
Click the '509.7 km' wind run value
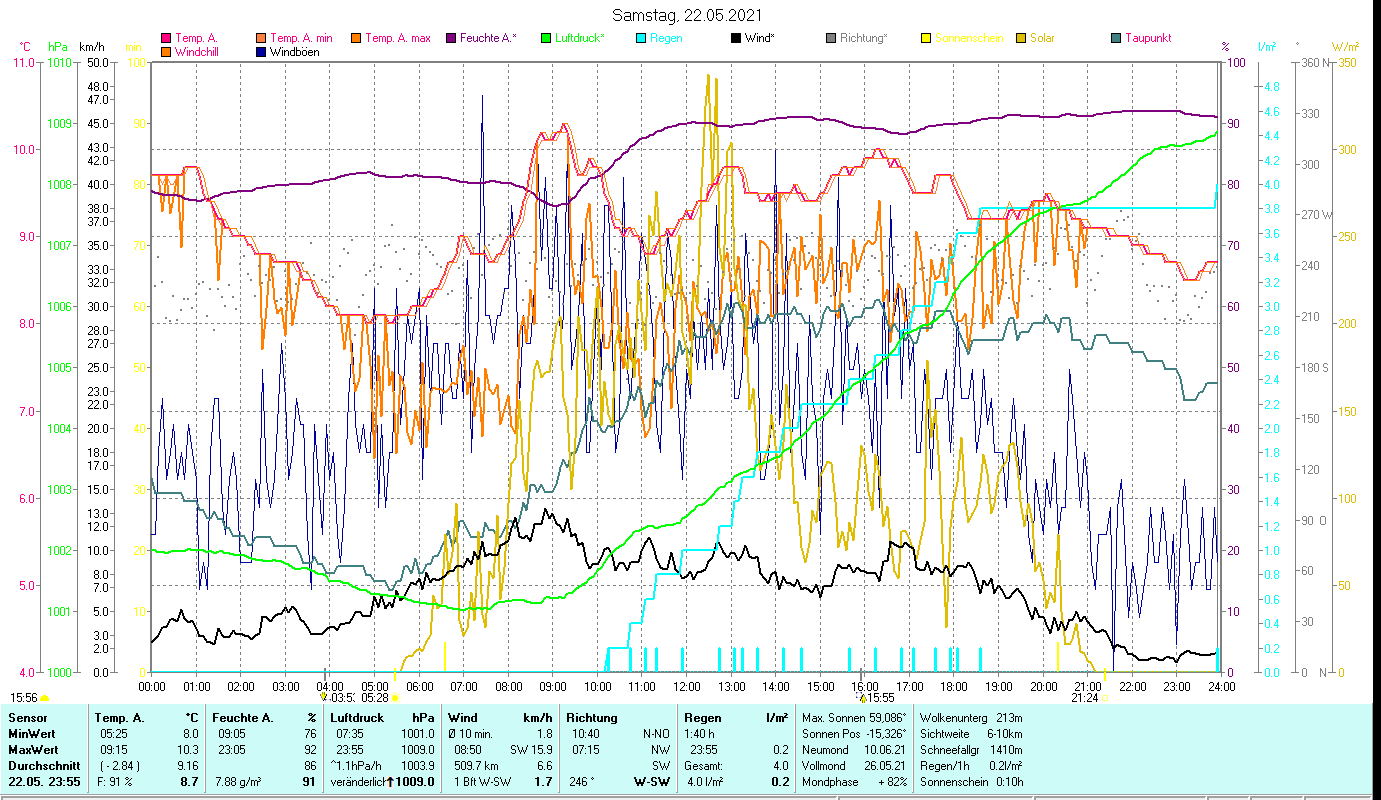[474, 765]
